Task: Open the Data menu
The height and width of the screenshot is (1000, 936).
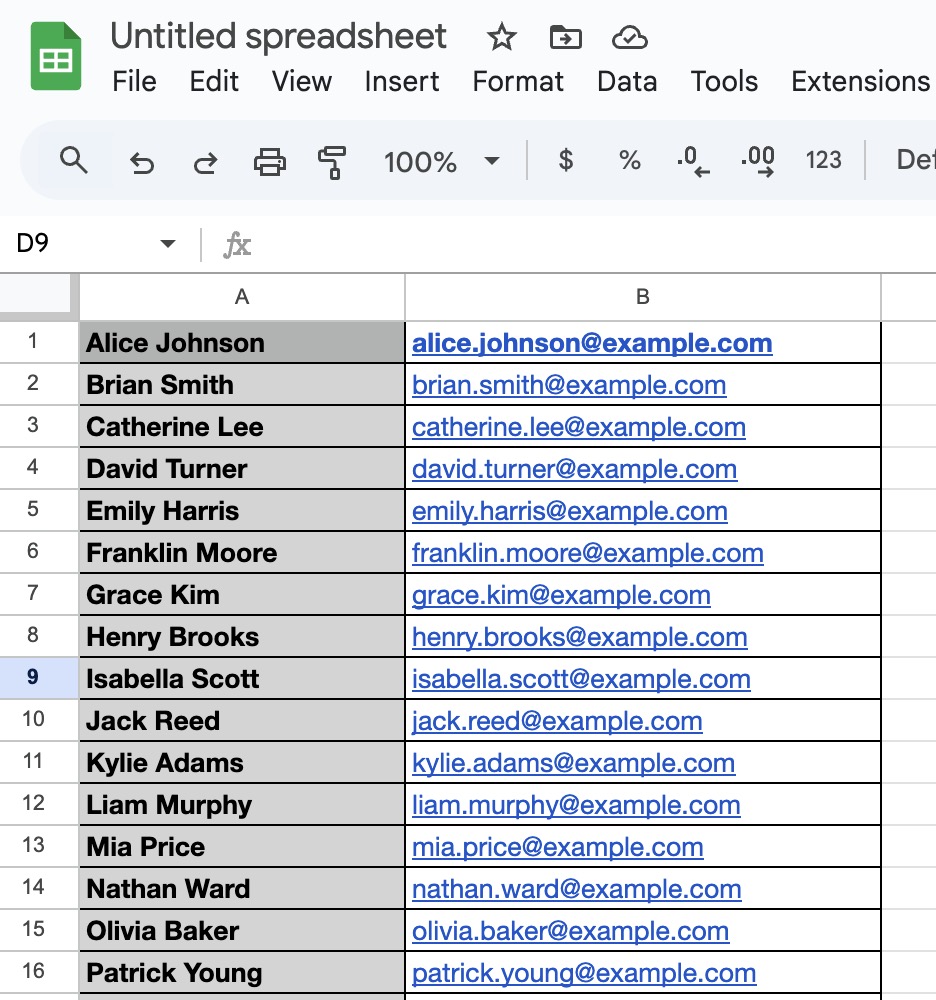Action: 627,81
